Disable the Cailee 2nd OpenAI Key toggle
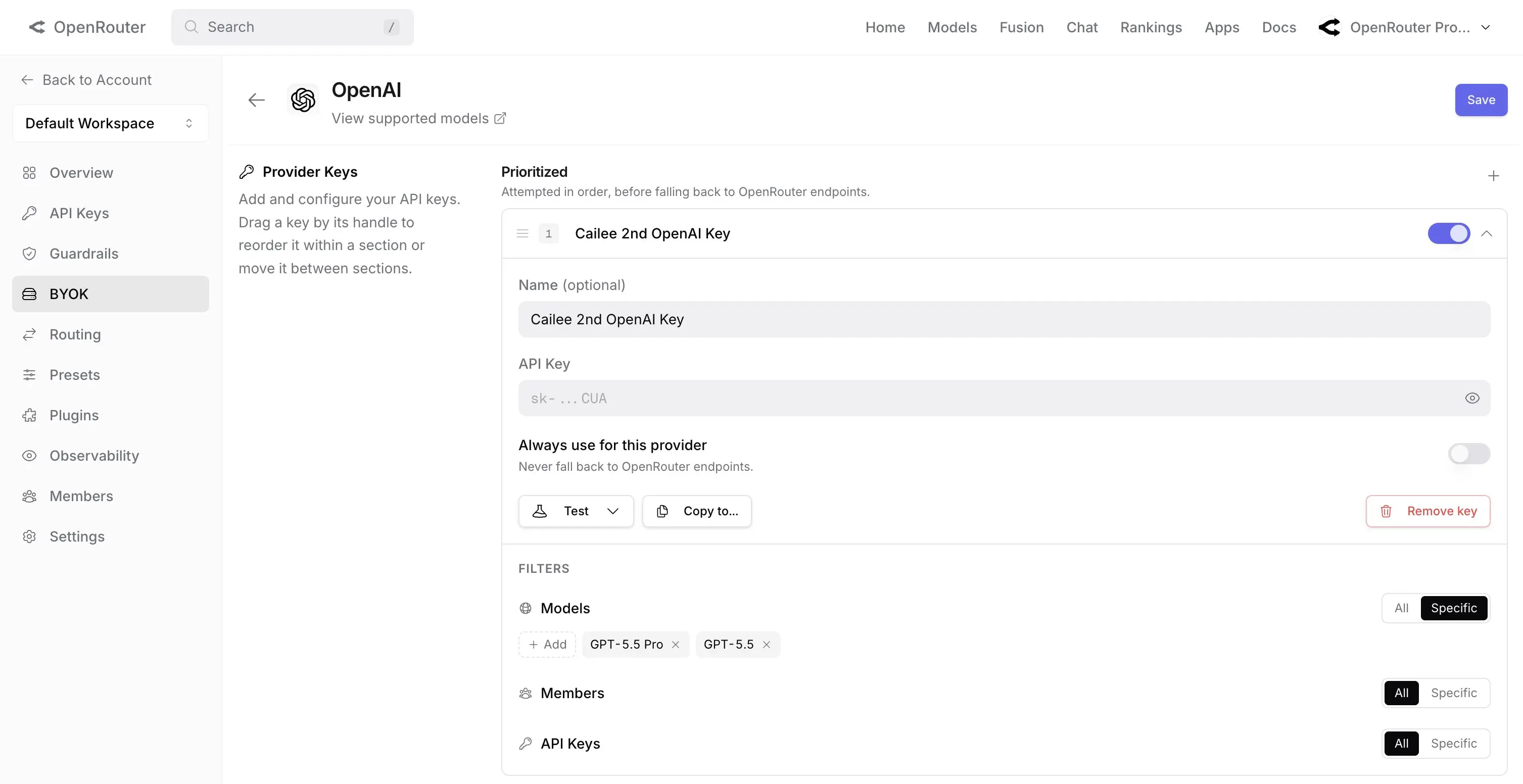This screenshot has height=784, width=1523. (x=1449, y=233)
